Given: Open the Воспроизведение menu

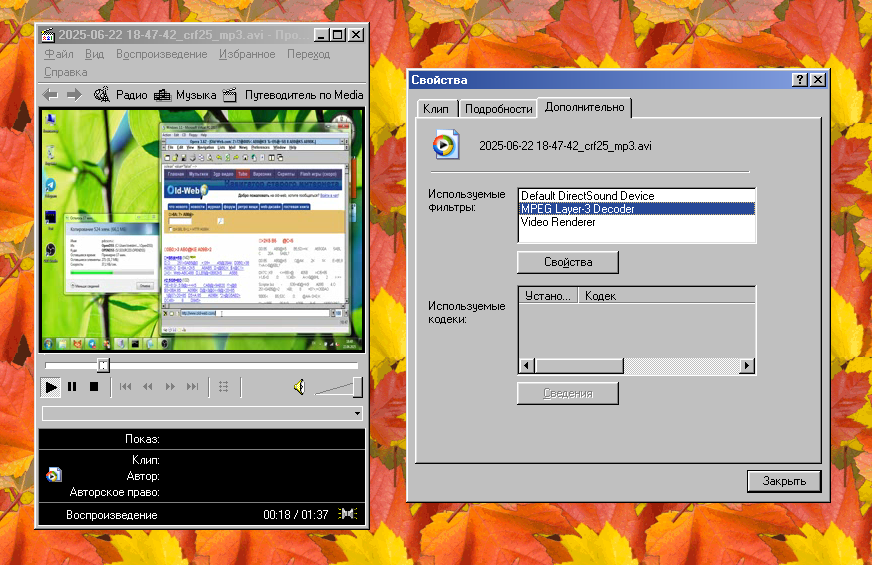Looking at the screenshot, I should [161, 54].
